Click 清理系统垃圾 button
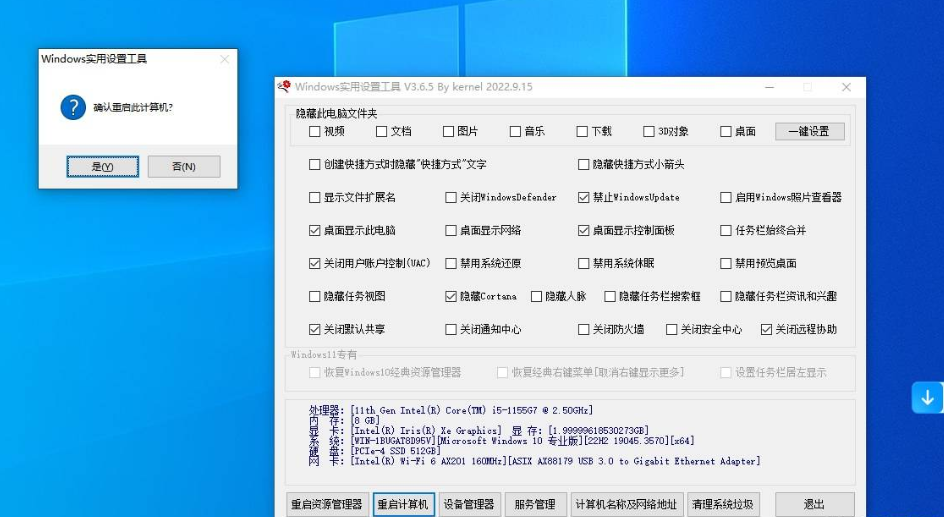Viewport: 944px width, 517px height. pos(722,504)
